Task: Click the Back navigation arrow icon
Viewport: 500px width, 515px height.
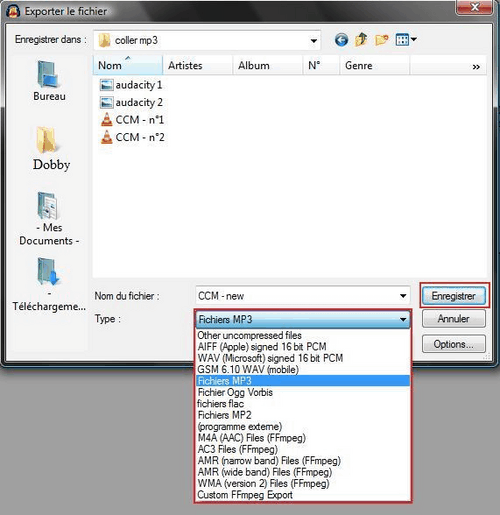Action: point(341,40)
